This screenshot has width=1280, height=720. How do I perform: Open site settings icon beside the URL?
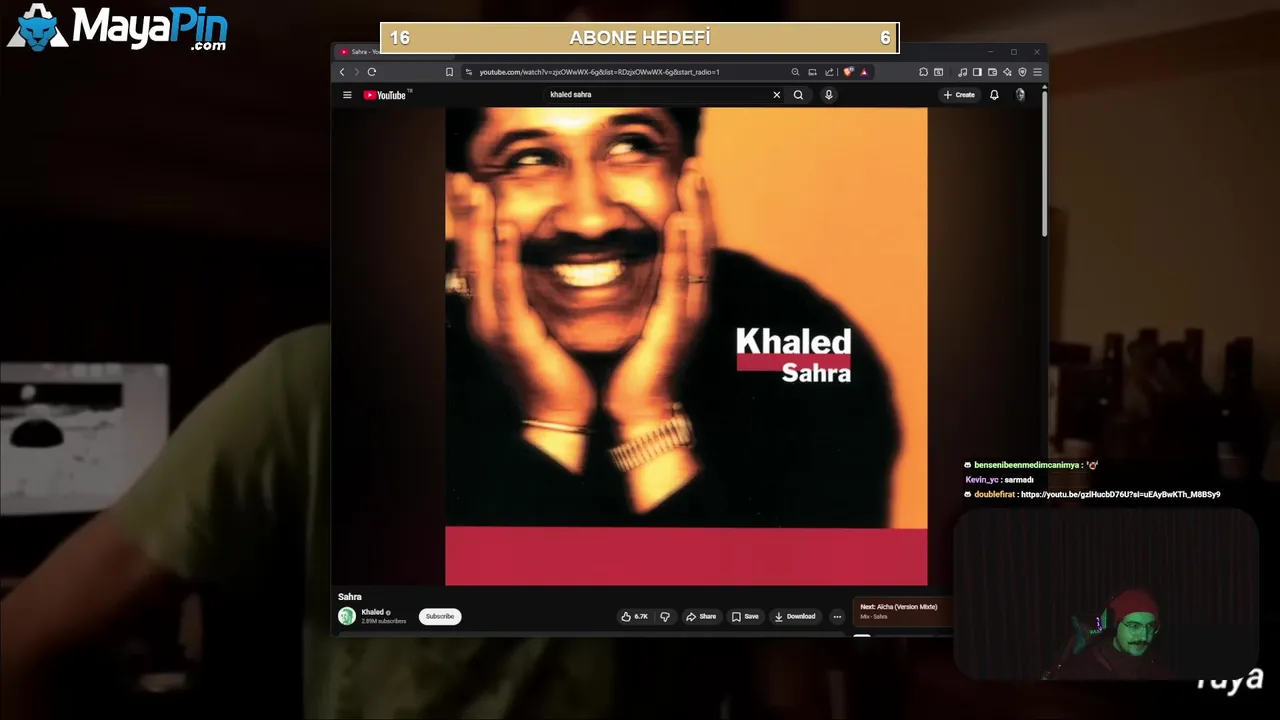468,72
